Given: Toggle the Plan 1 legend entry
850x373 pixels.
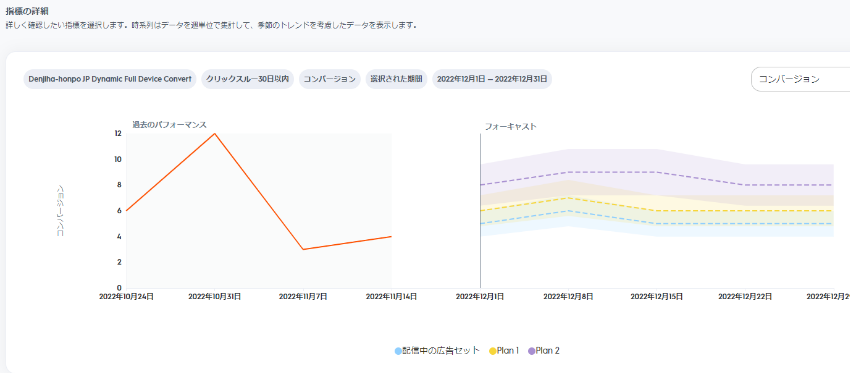Looking at the screenshot, I should [504, 351].
